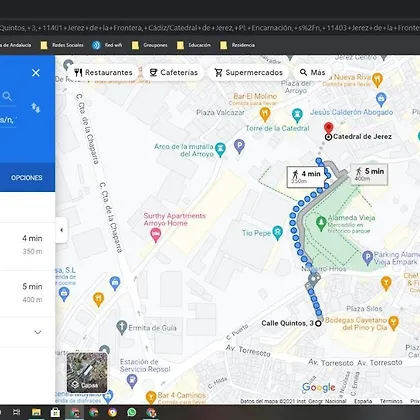The width and height of the screenshot is (420, 420).
Task: Open the Residencia bookmarks folder
Action: [x=238, y=45]
